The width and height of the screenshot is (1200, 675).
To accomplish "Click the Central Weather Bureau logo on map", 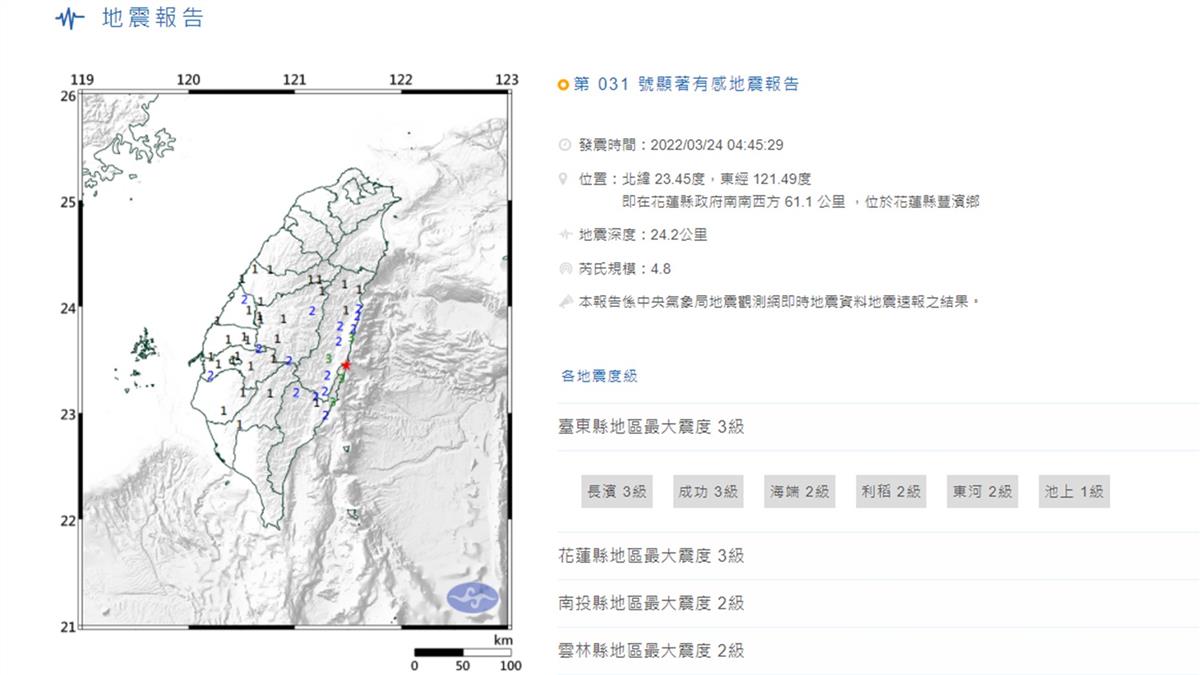I will coord(472,596).
